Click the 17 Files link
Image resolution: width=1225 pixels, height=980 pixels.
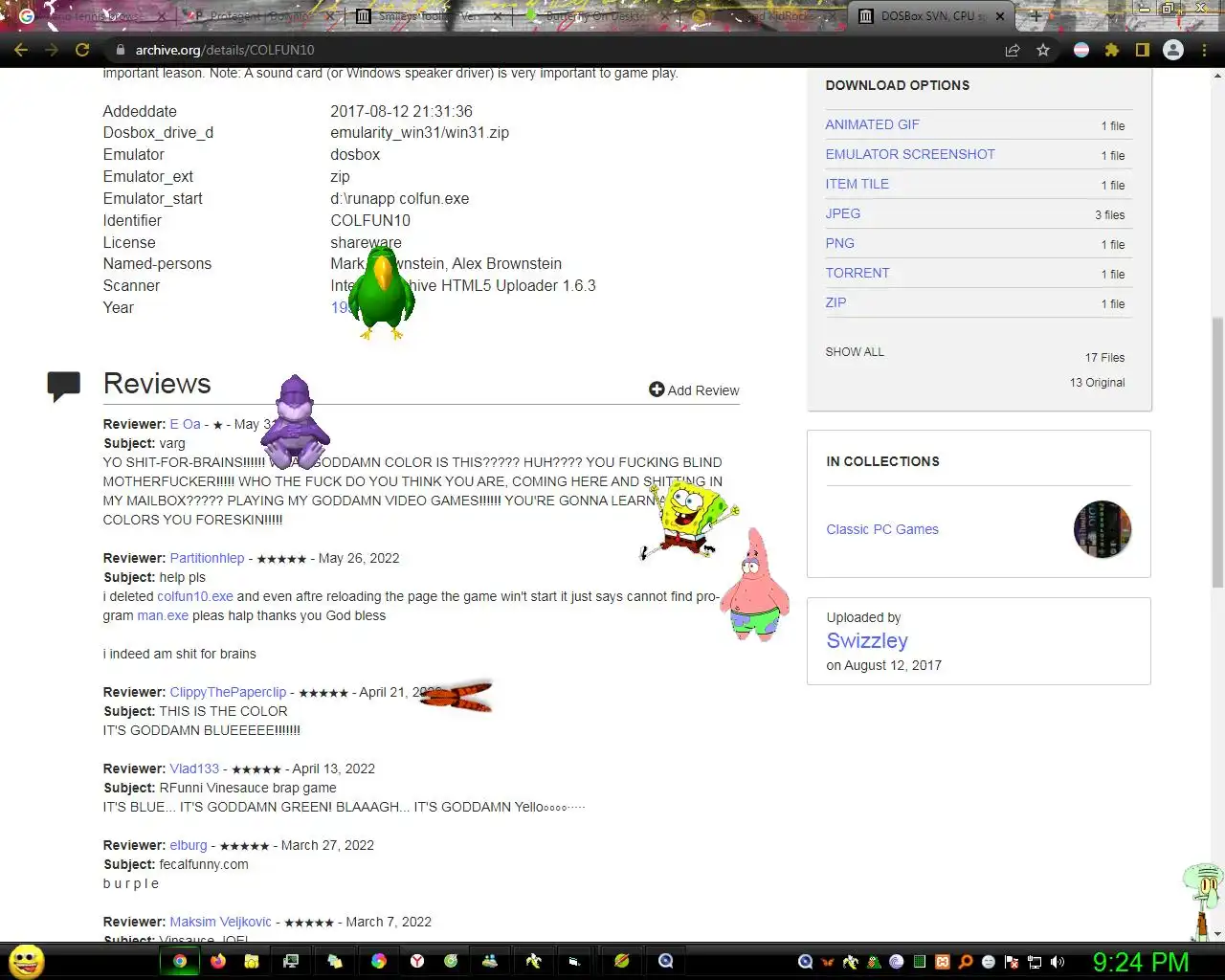(x=1104, y=358)
